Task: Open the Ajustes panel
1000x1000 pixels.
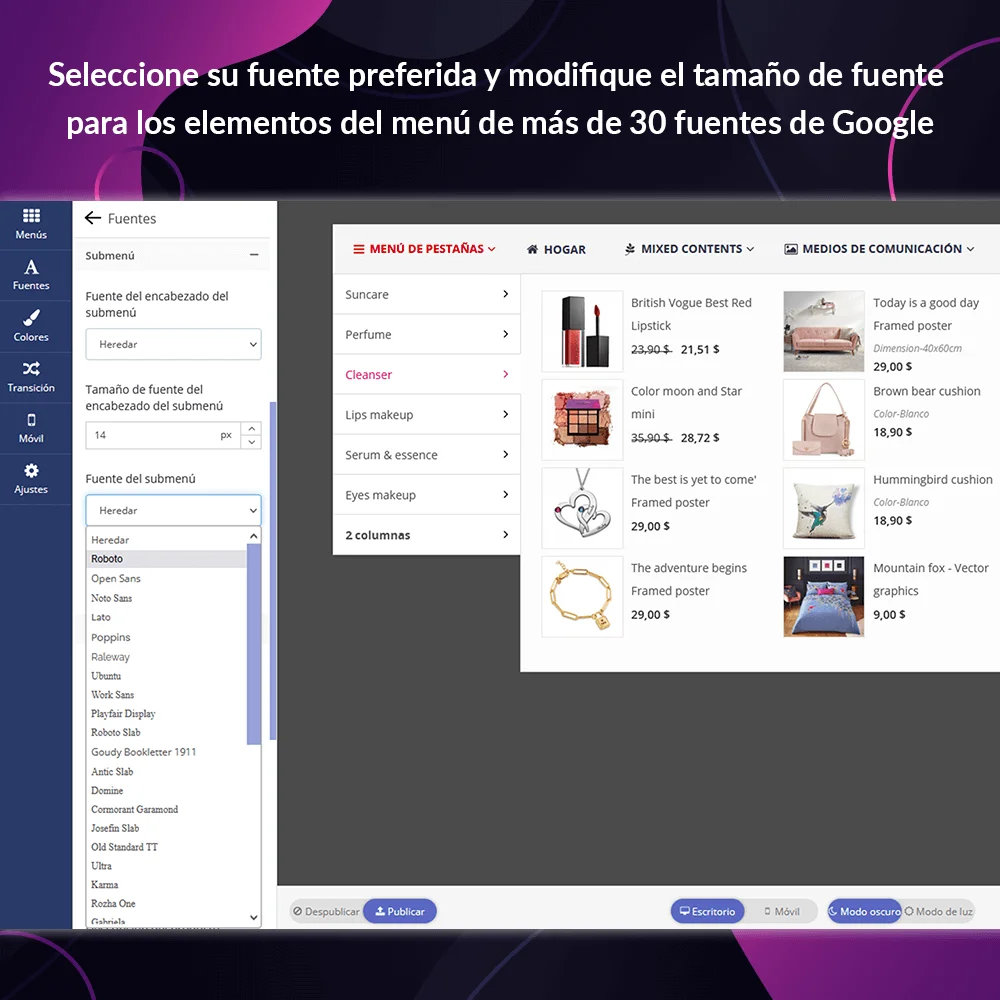Action: (33, 480)
